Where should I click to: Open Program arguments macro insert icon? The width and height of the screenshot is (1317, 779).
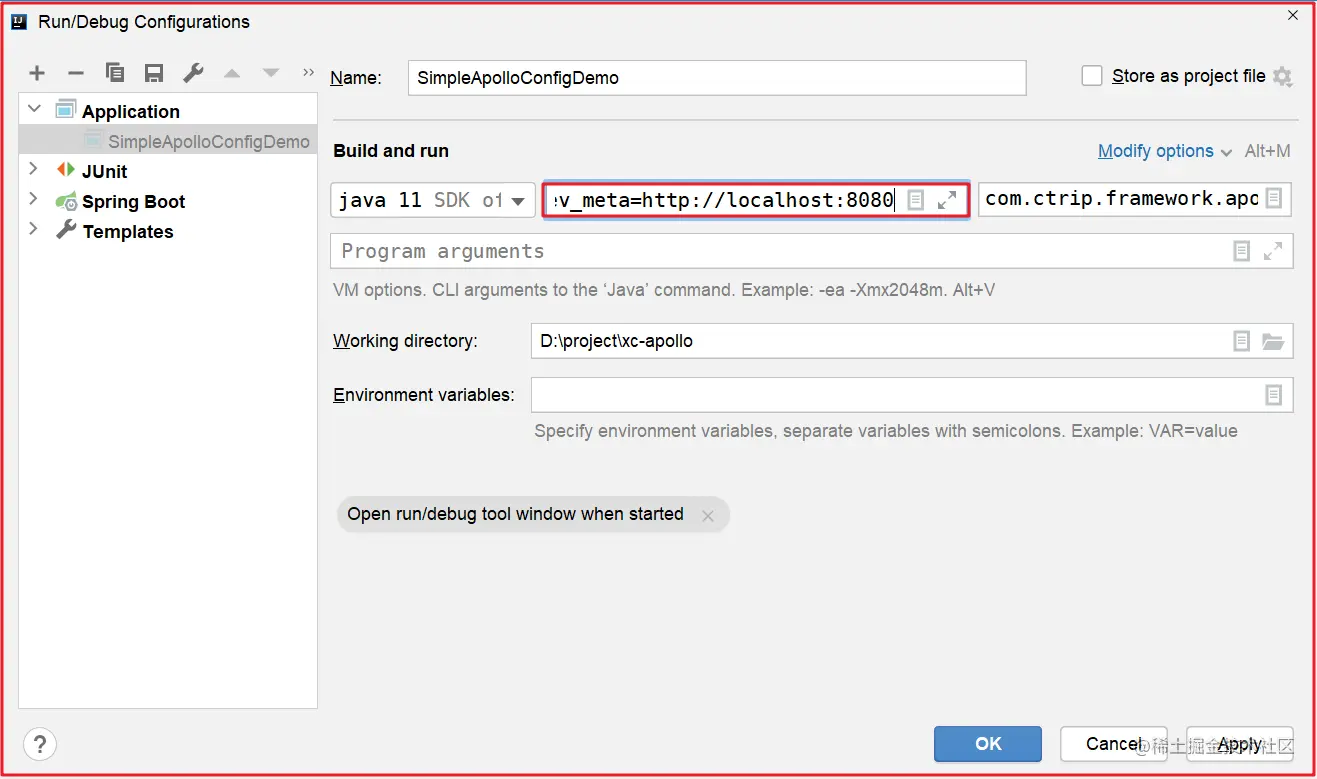[1241, 251]
